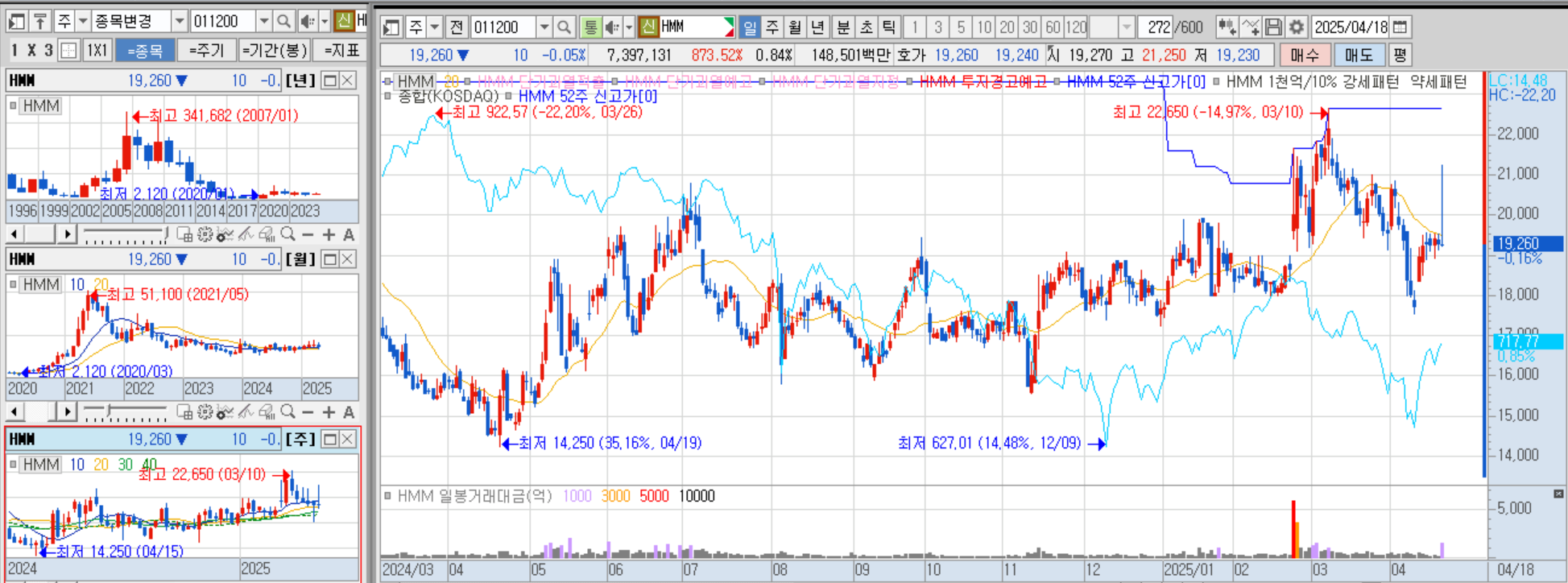Select the =종목 tab
The width and height of the screenshot is (1568, 583).
(145, 51)
